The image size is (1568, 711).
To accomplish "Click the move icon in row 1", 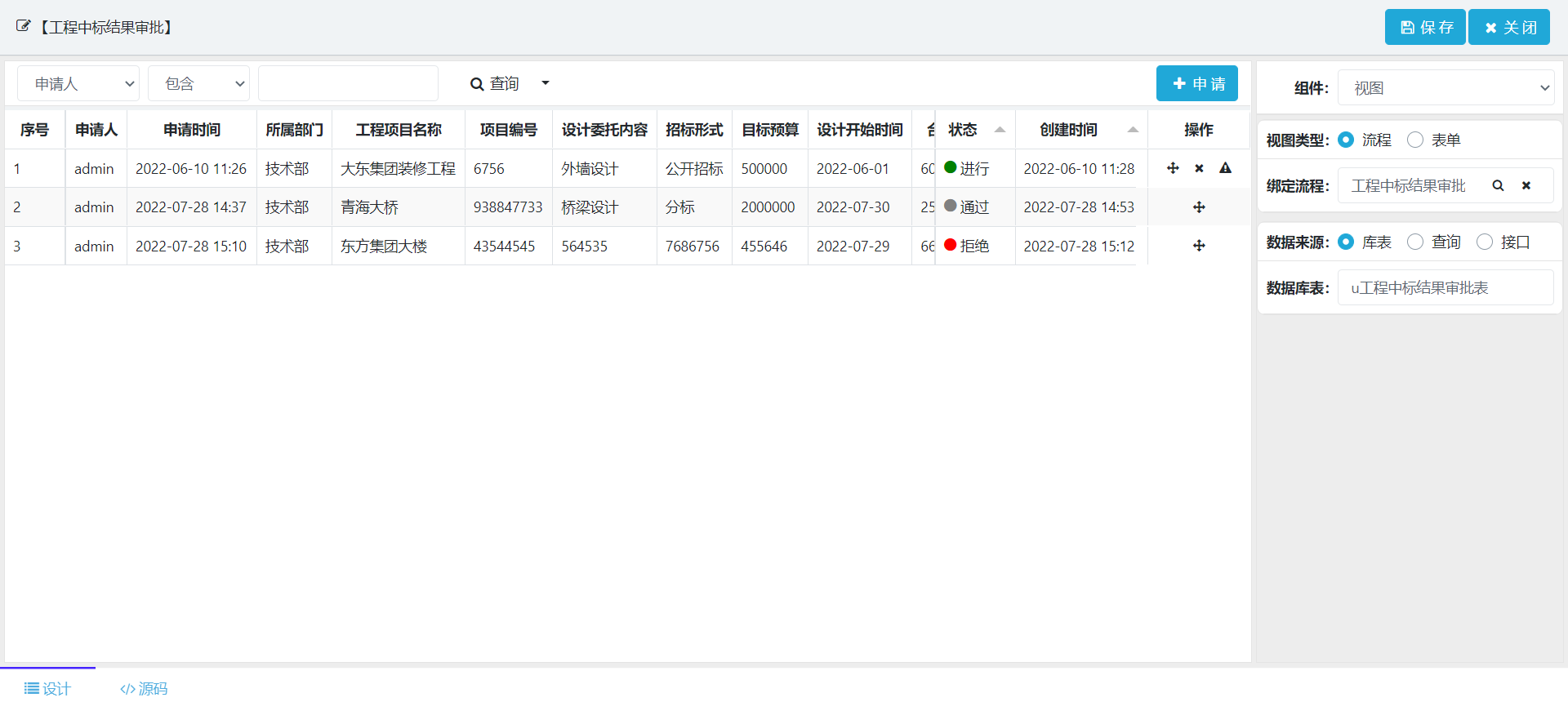I will coord(1173,168).
